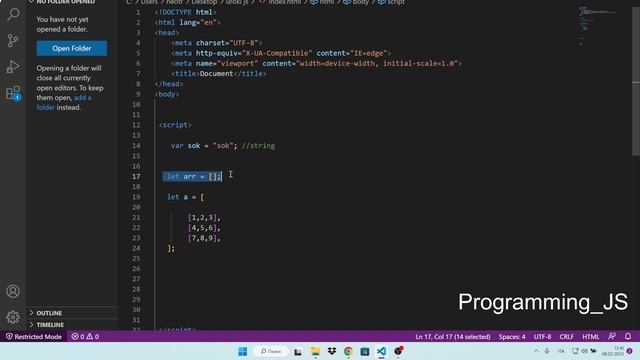
Task: Change end of line sequence CRLF
Action: 567,337
